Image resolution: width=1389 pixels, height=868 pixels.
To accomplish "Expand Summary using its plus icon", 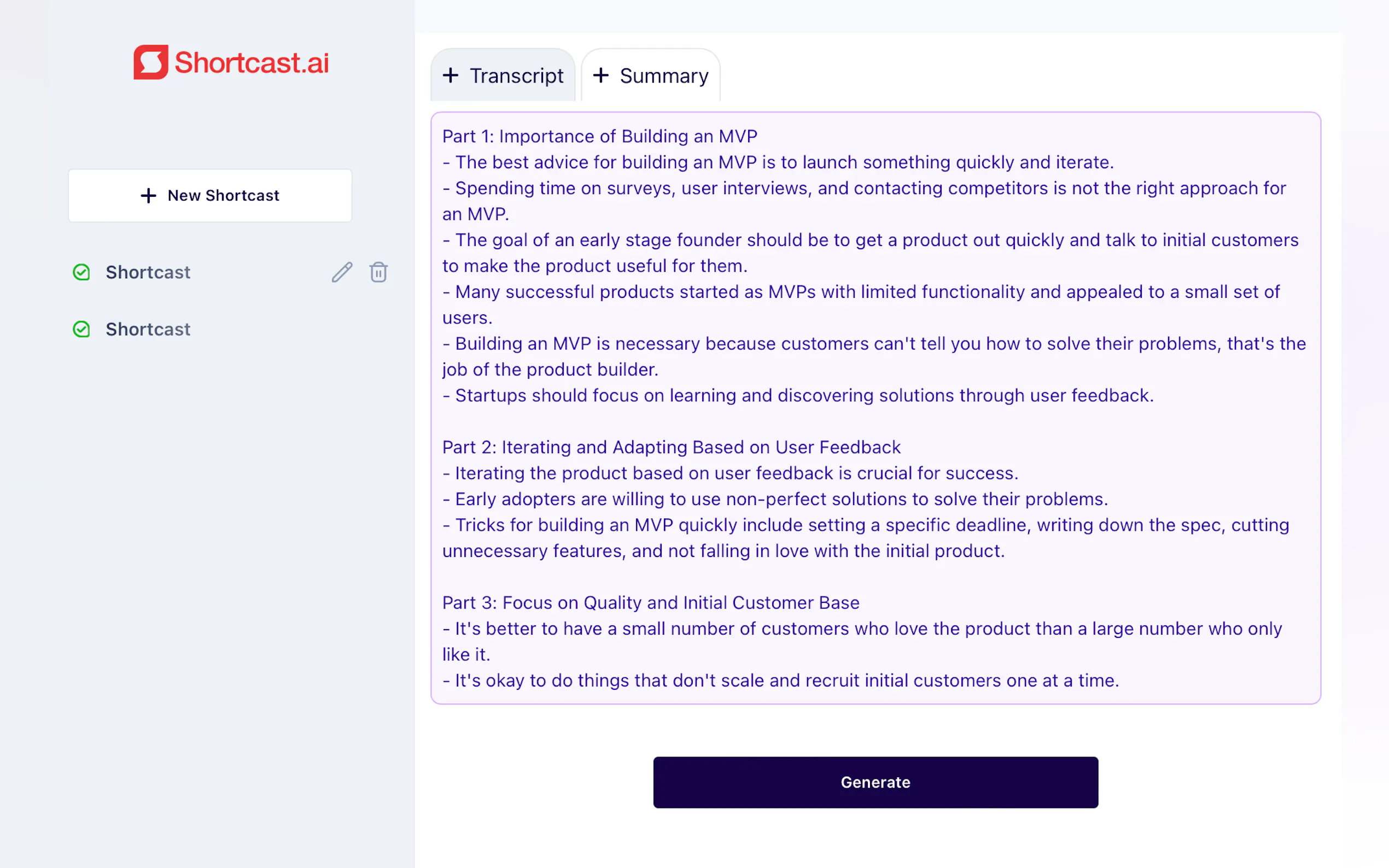I will coord(600,75).
